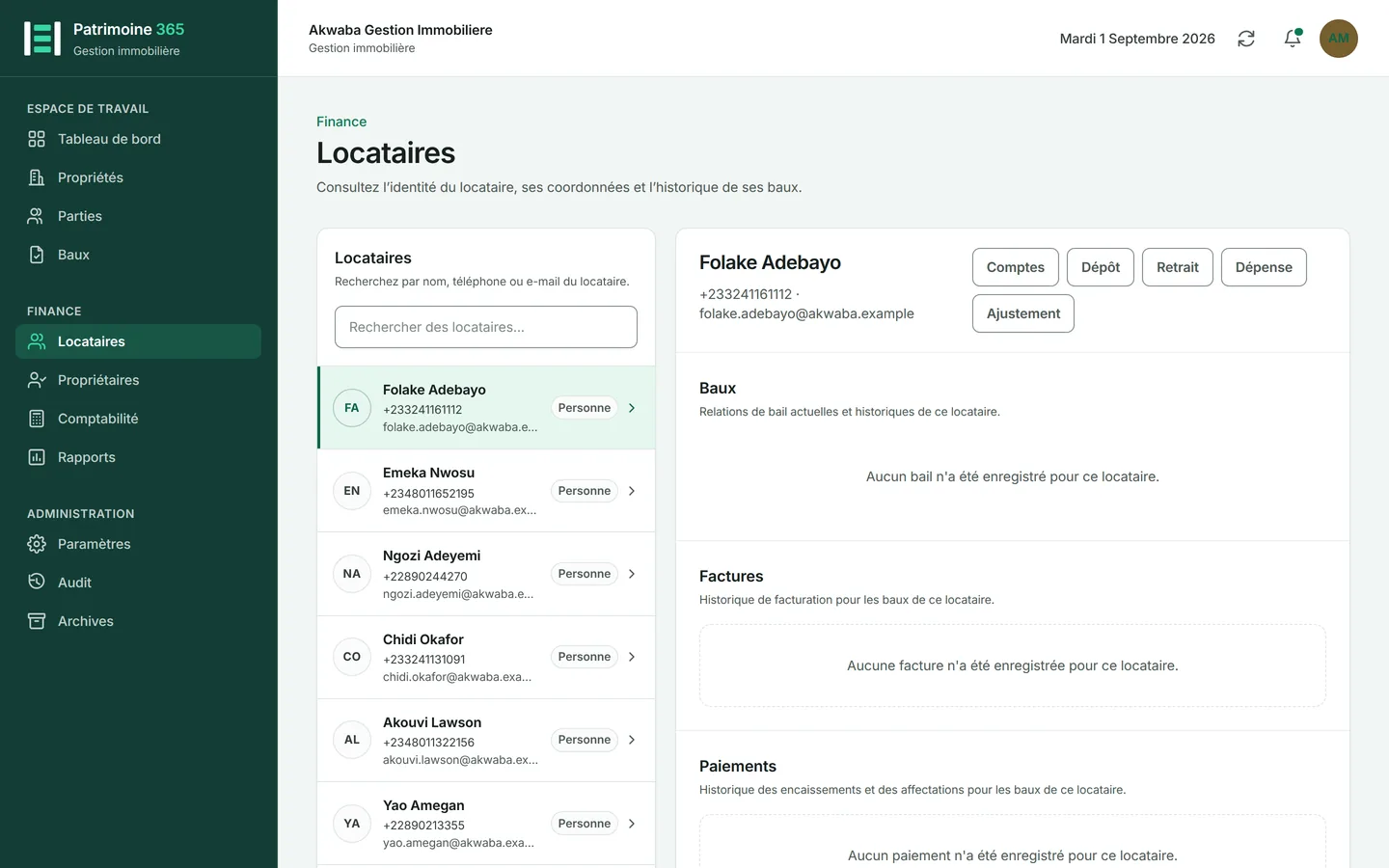The width and height of the screenshot is (1389, 868).
Task: Click Personne badge on Folake Adebayo row
Action: (585, 408)
